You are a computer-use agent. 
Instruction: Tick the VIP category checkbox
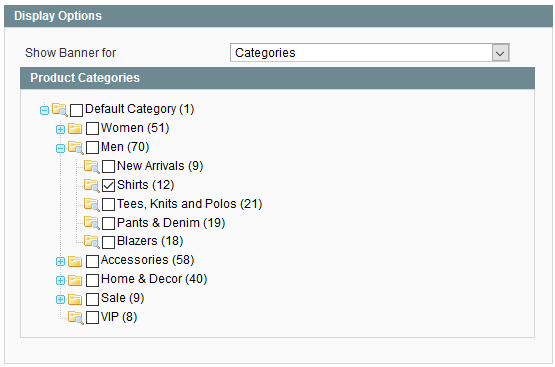pos(92,317)
